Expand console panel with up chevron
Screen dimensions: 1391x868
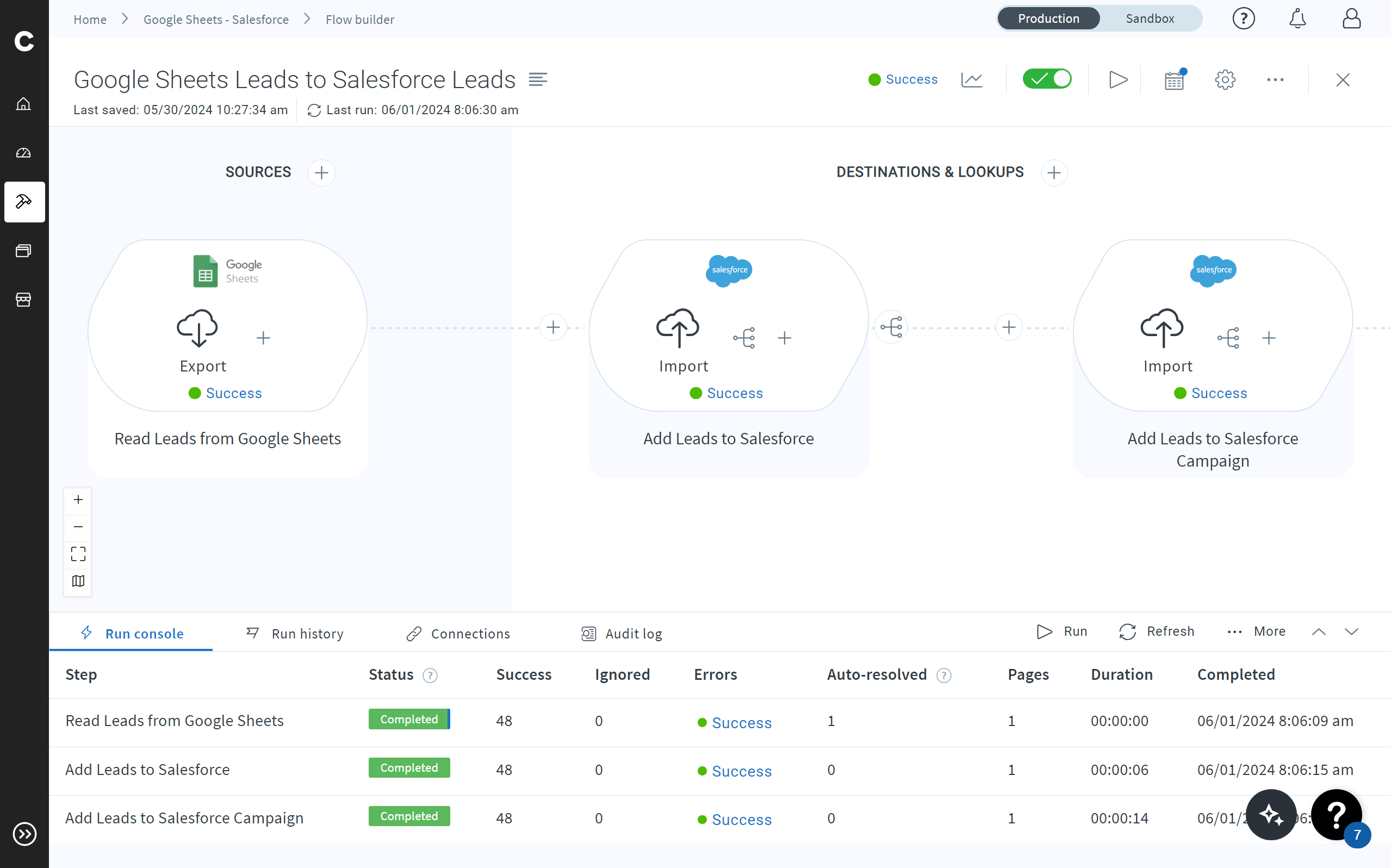1319,631
